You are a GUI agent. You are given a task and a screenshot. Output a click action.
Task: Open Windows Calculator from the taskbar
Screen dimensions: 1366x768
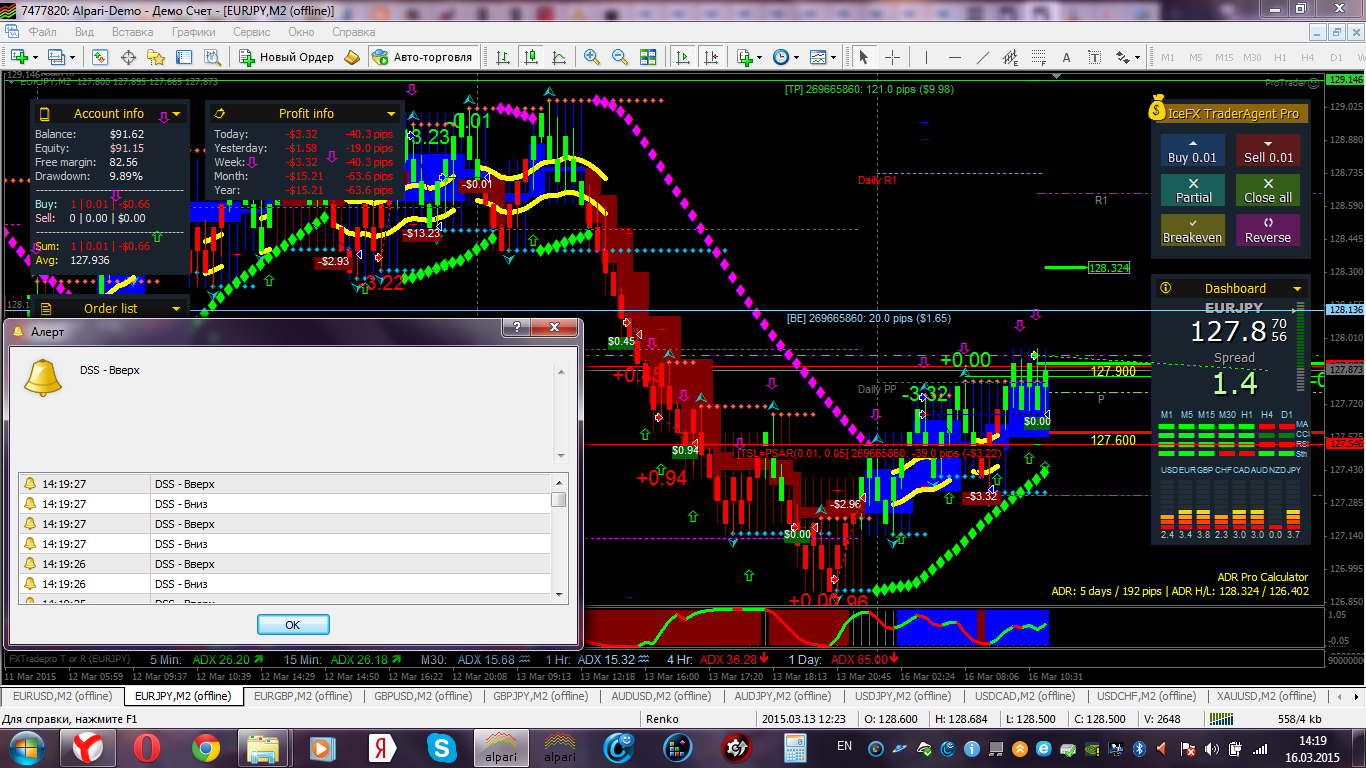tap(795, 747)
